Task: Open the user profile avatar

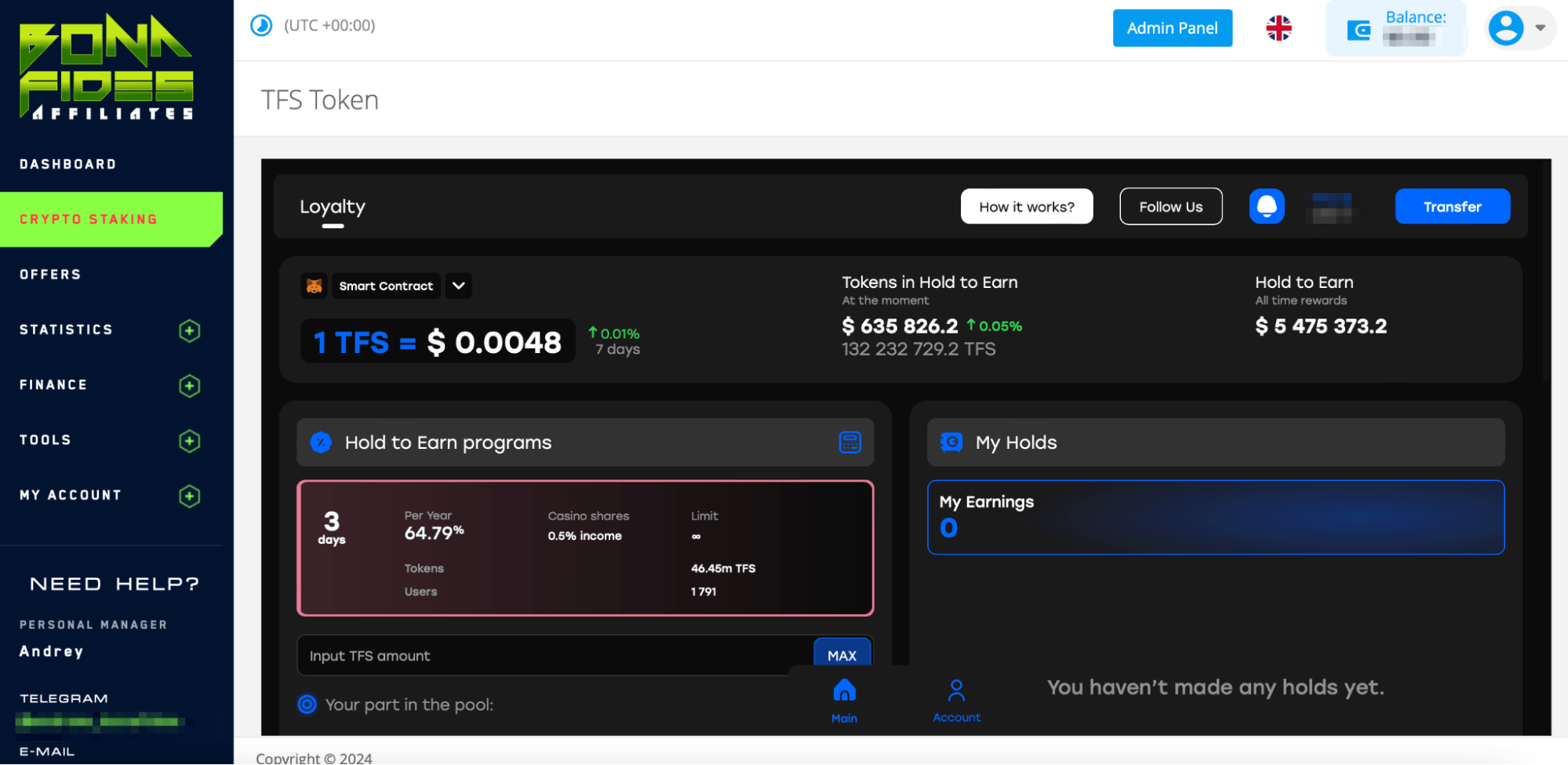Action: pos(1506,28)
